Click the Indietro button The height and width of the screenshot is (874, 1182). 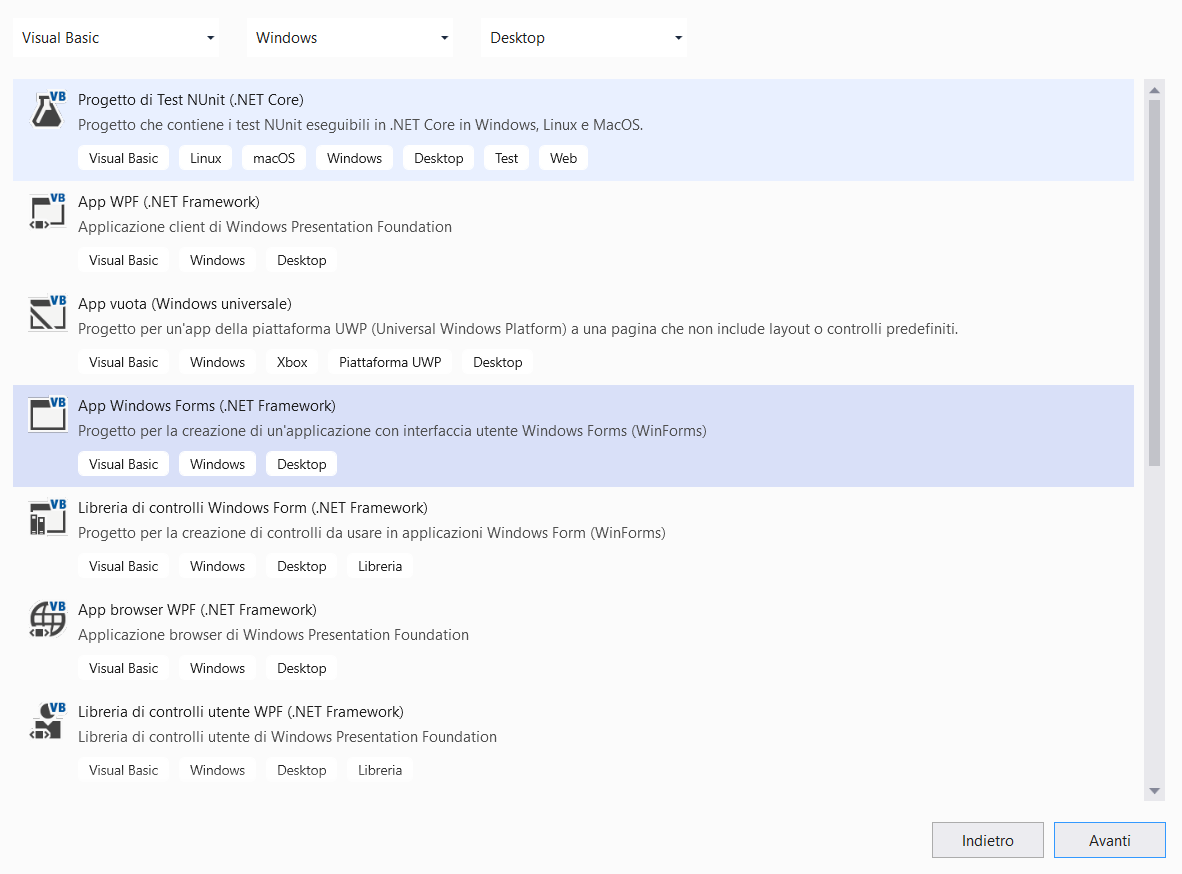pos(988,840)
